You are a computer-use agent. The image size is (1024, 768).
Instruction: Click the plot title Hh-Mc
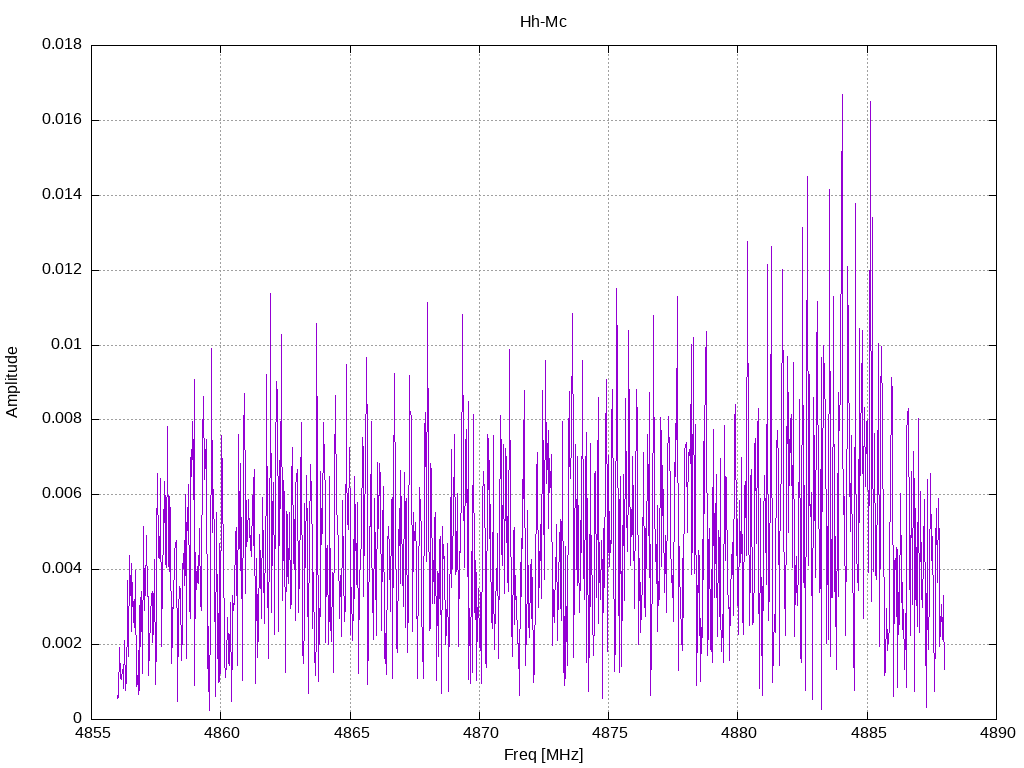pos(543,22)
